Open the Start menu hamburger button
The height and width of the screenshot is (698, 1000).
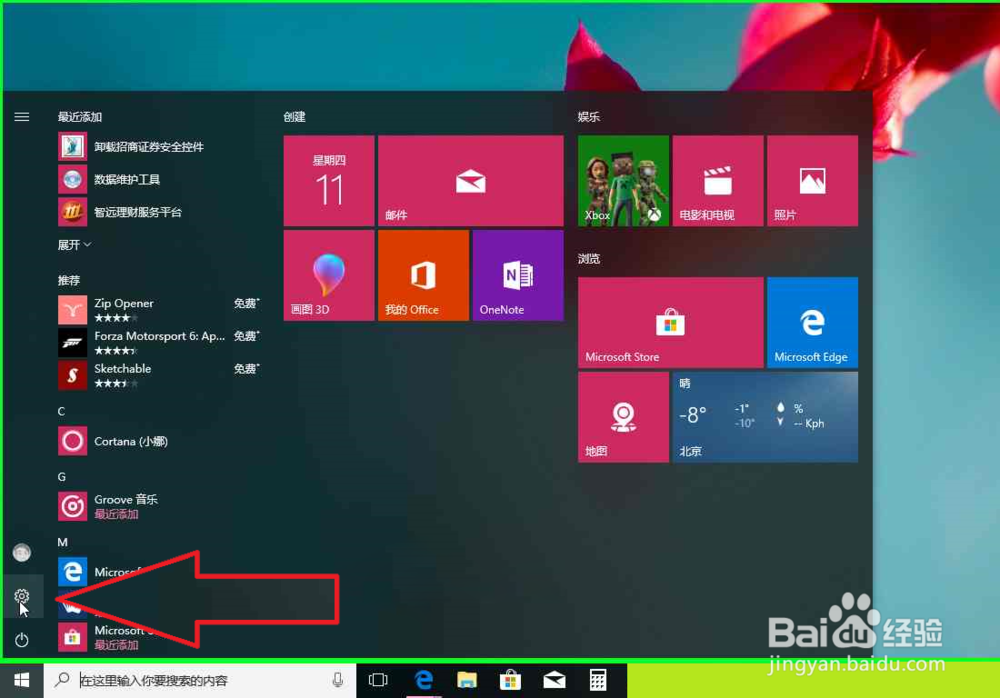point(21,116)
